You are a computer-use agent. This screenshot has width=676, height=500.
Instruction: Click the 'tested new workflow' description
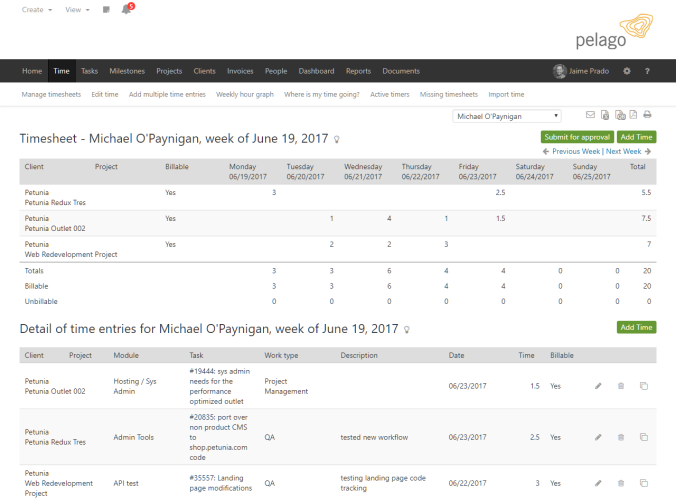click(374, 438)
